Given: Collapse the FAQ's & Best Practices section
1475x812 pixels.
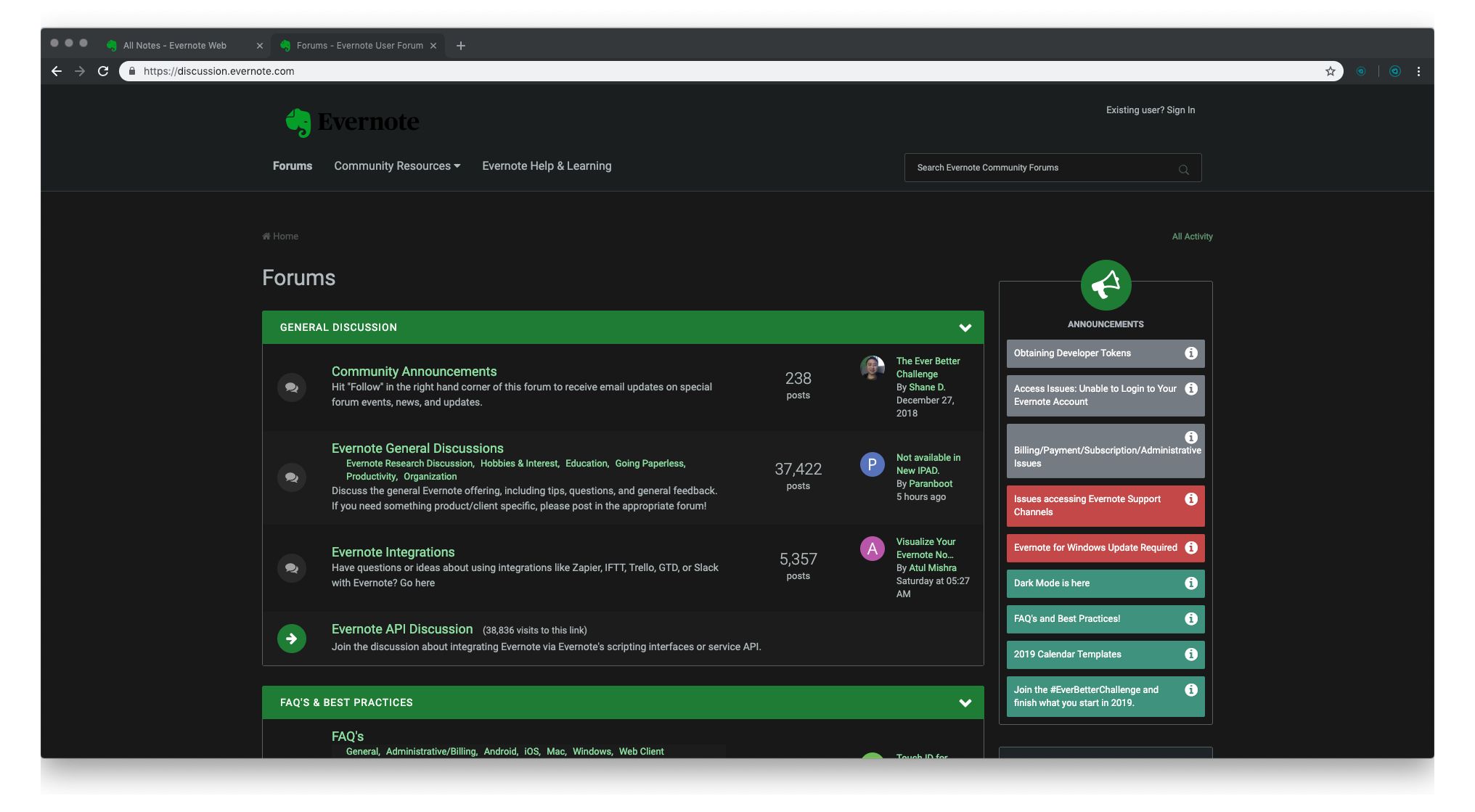Looking at the screenshot, I should click(x=965, y=703).
